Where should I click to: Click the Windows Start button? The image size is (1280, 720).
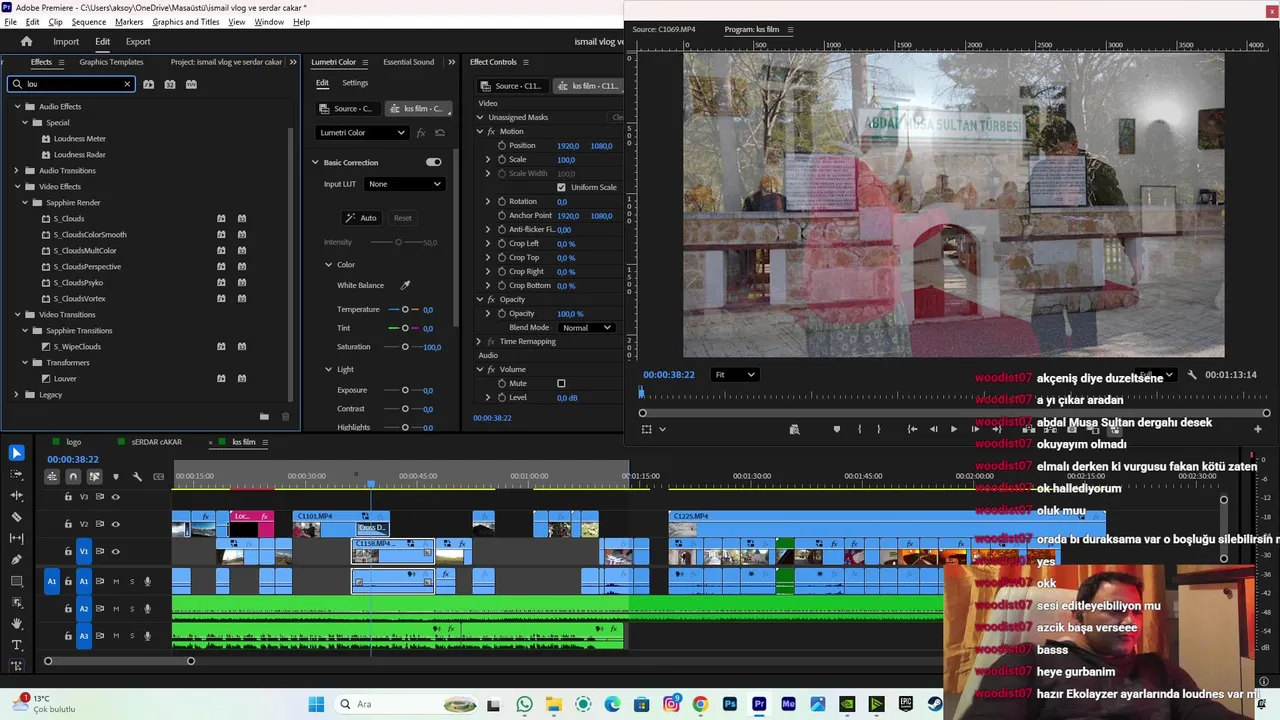[x=316, y=704]
